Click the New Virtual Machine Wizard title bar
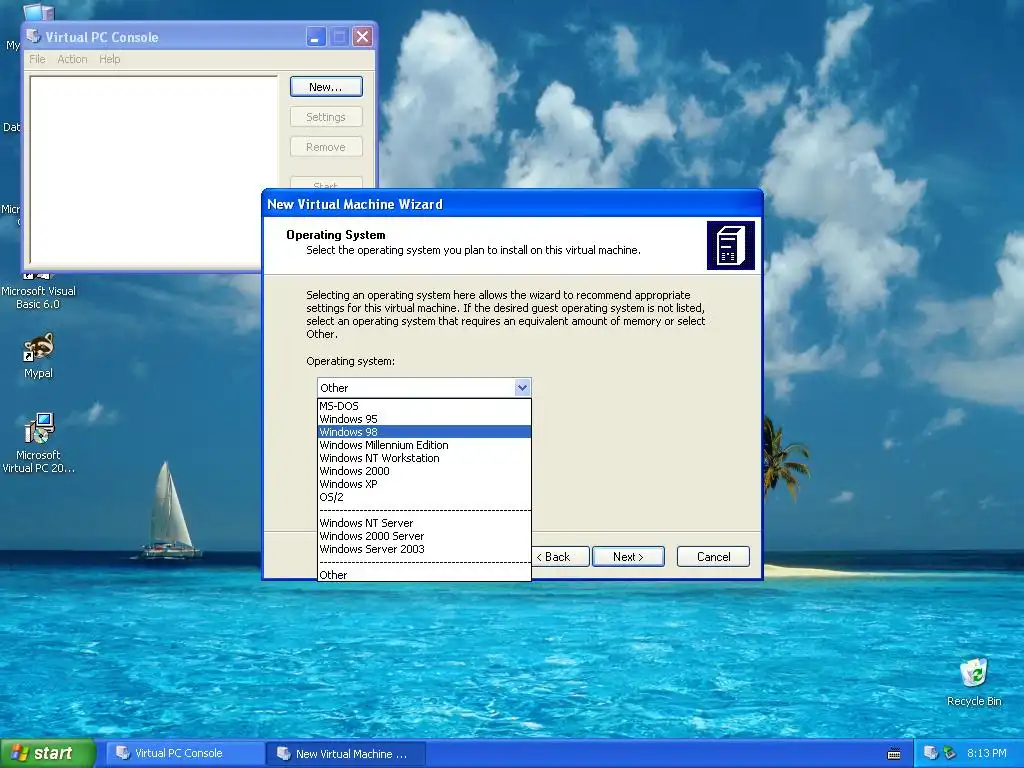This screenshot has width=1024, height=768. 512,204
